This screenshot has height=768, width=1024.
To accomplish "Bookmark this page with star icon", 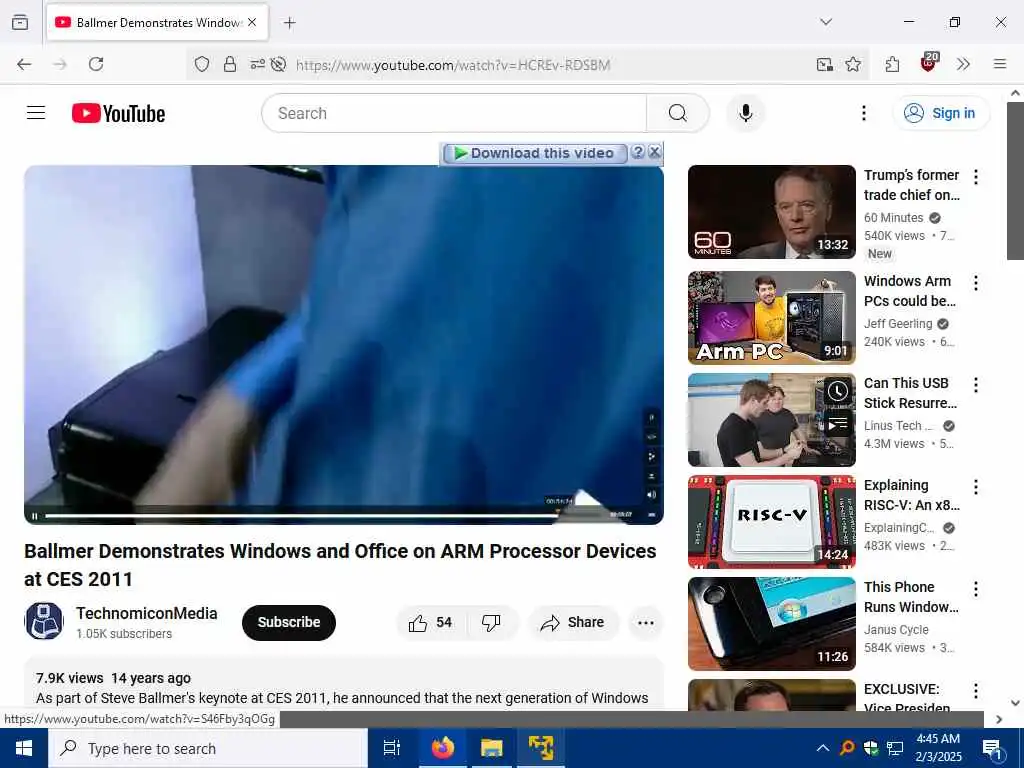I will pyautogui.click(x=853, y=64).
